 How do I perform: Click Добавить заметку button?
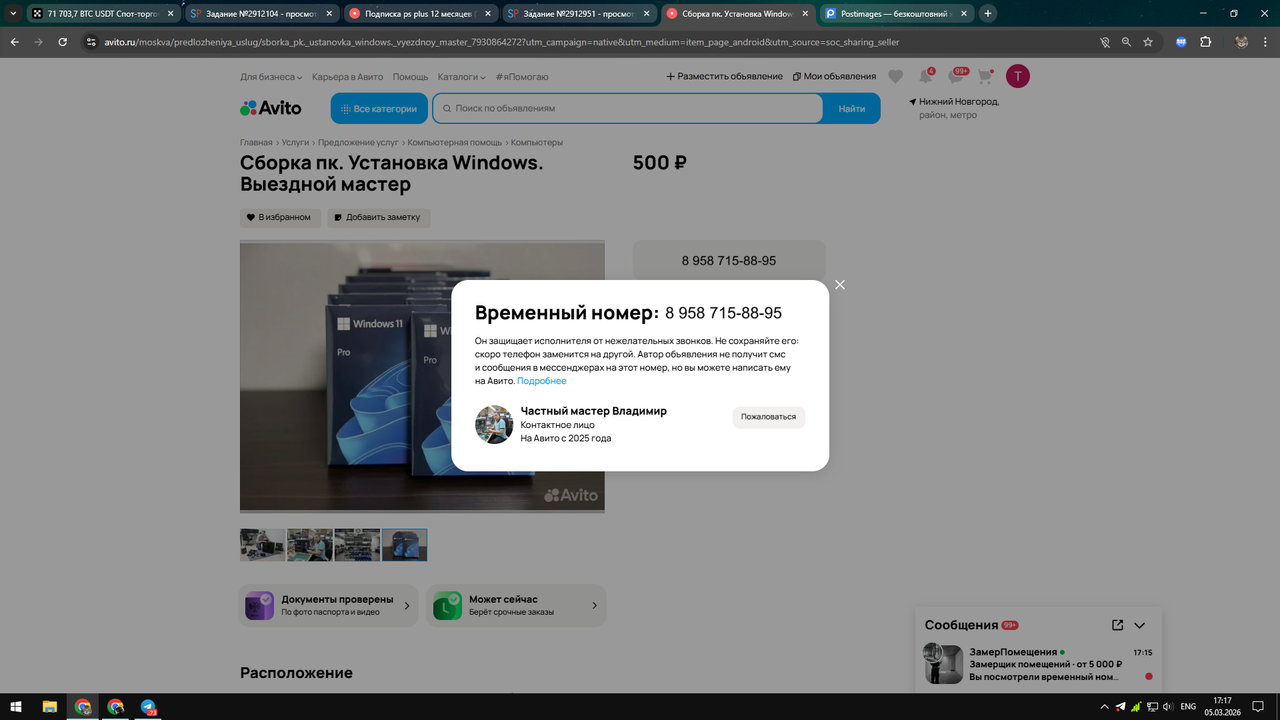point(378,218)
